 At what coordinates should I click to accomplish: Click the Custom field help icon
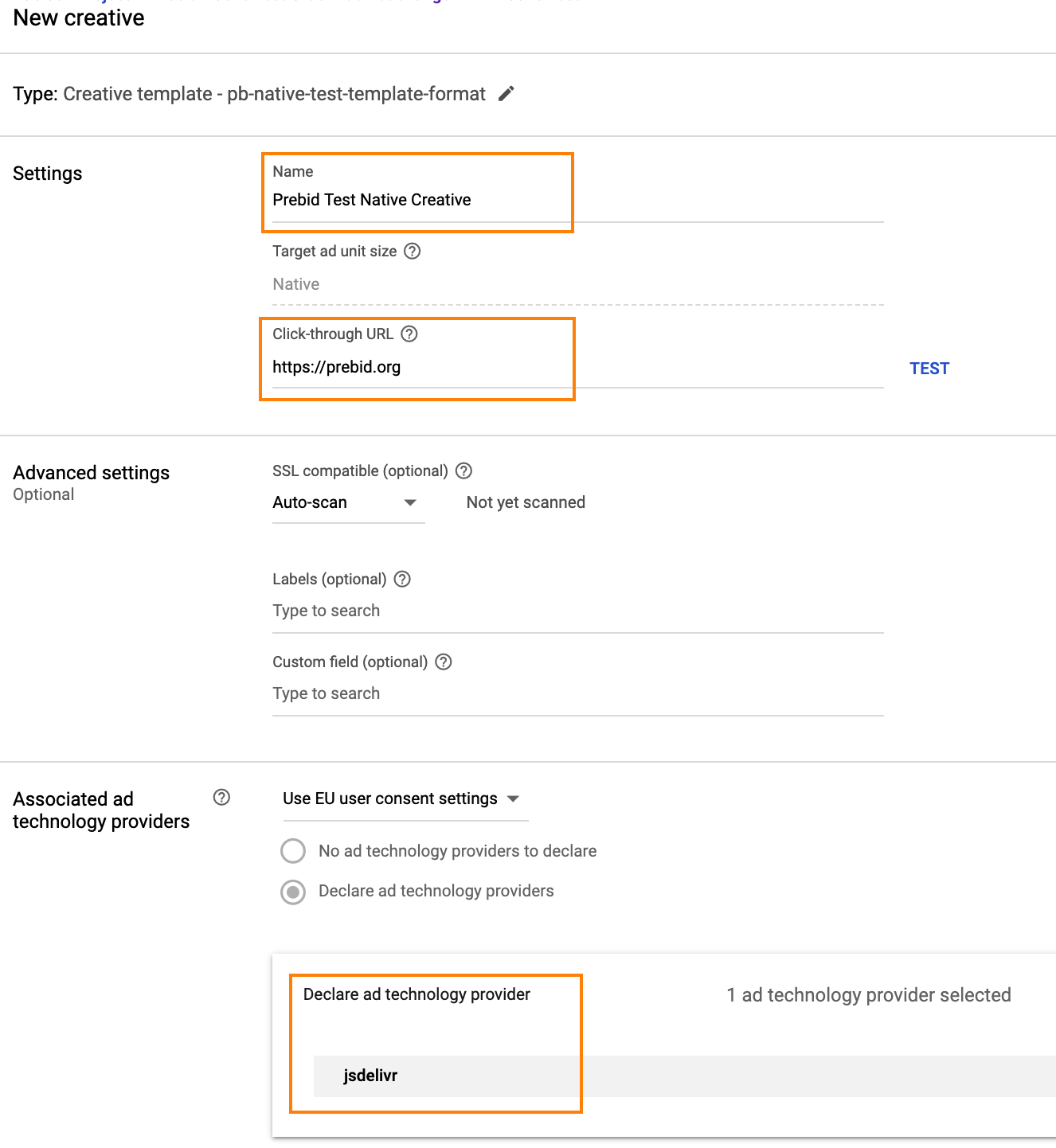(x=444, y=662)
